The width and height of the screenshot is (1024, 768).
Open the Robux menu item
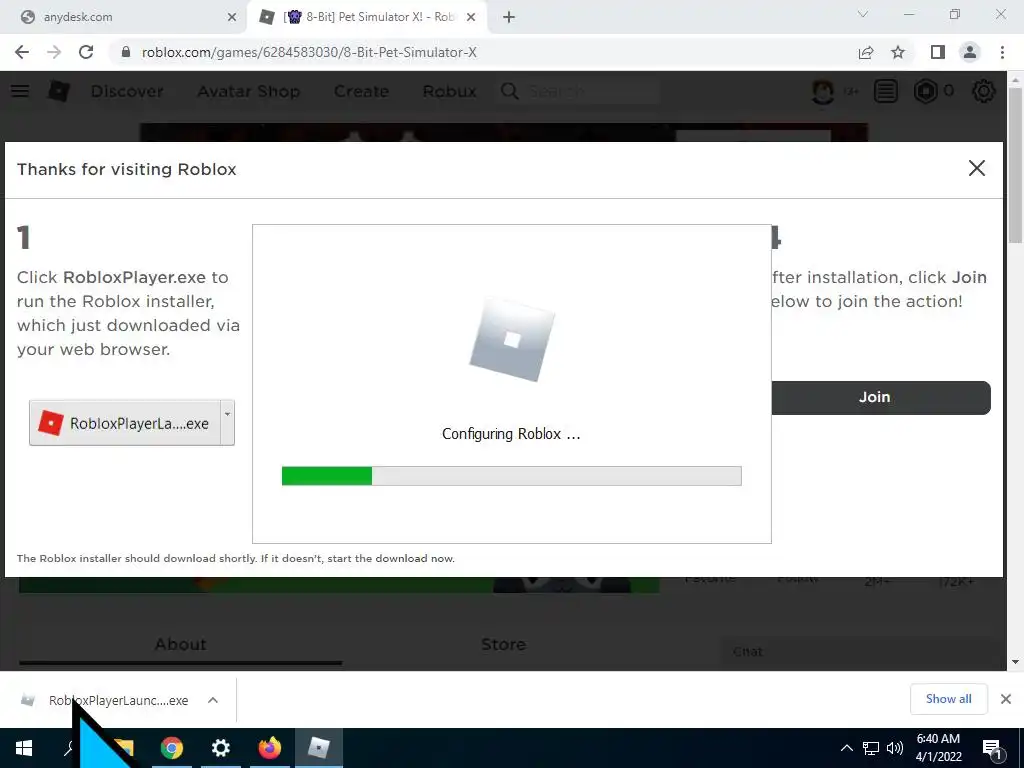(449, 91)
